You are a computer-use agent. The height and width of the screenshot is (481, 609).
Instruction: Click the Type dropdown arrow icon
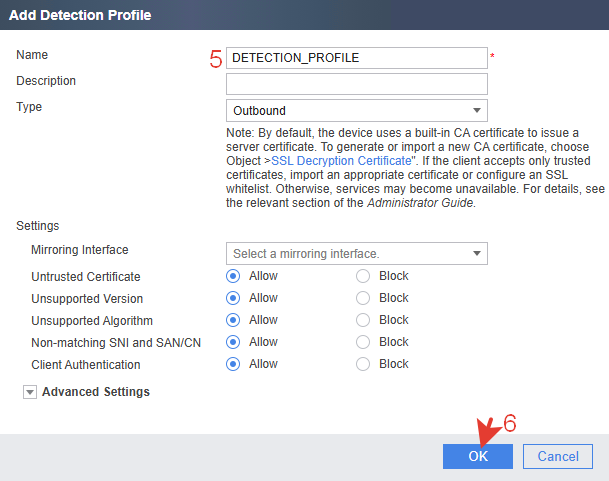tap(477, 111)
